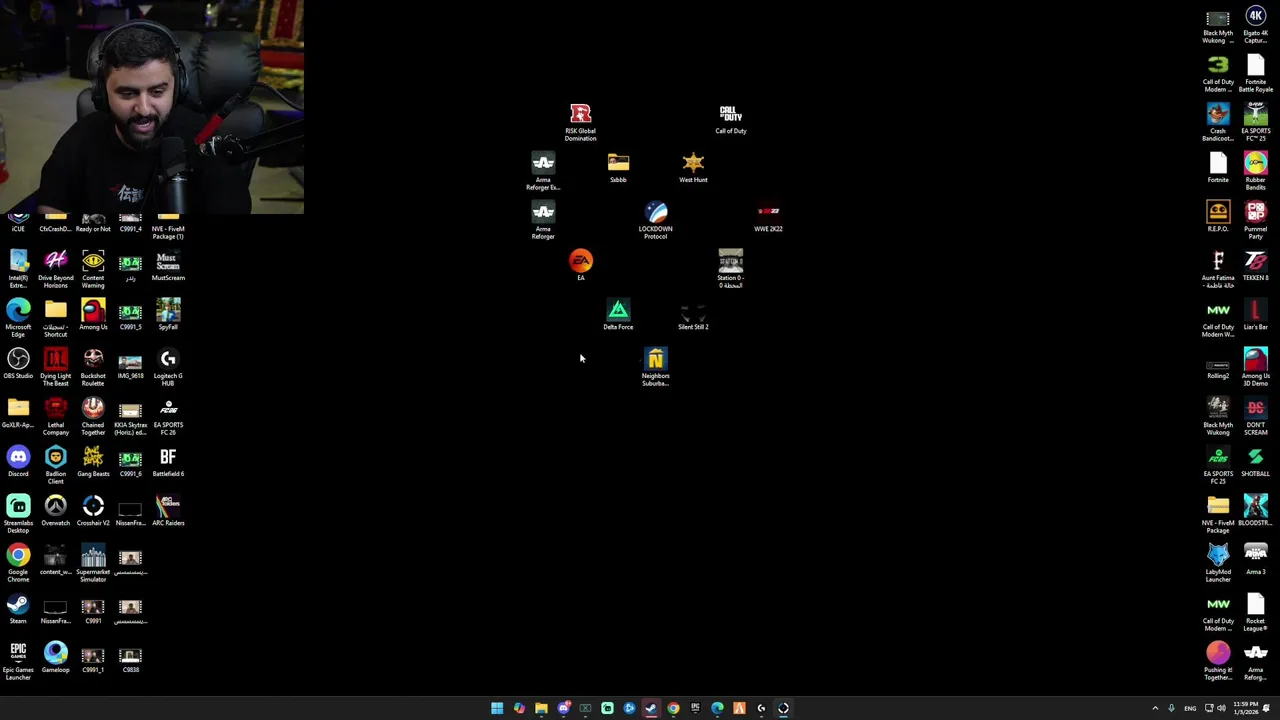Open the Lethal Company shortcut
This screenshot has width=1280, height=720.
55,416
